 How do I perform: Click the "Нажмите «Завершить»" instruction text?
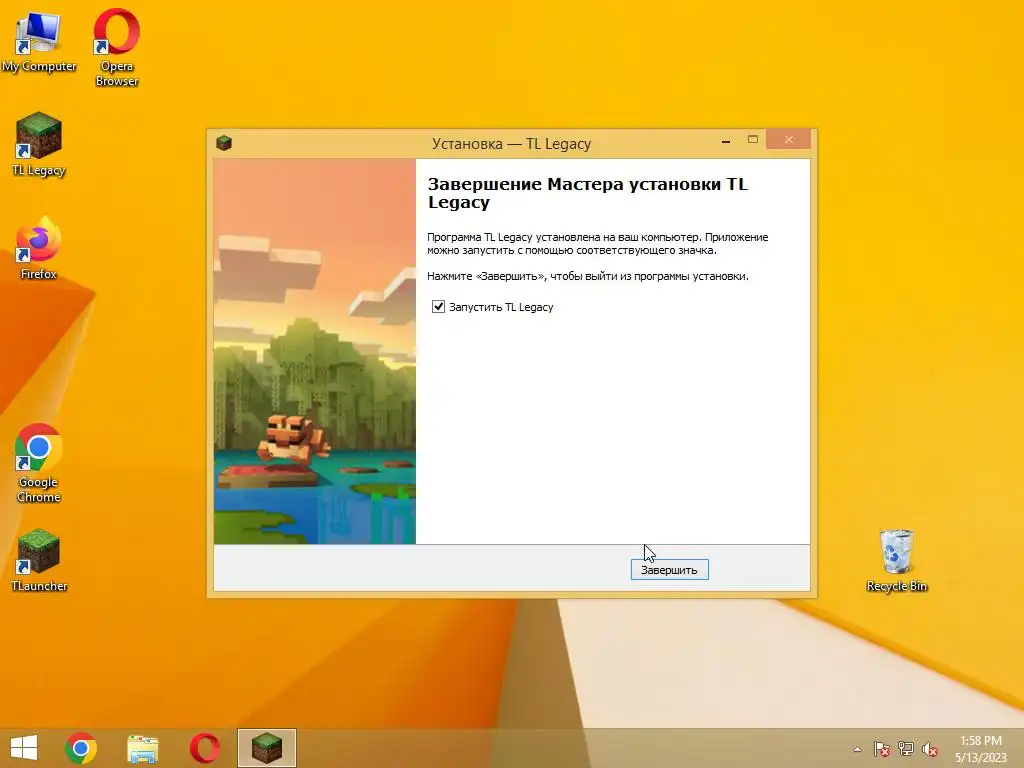click(x=587, y=276)
